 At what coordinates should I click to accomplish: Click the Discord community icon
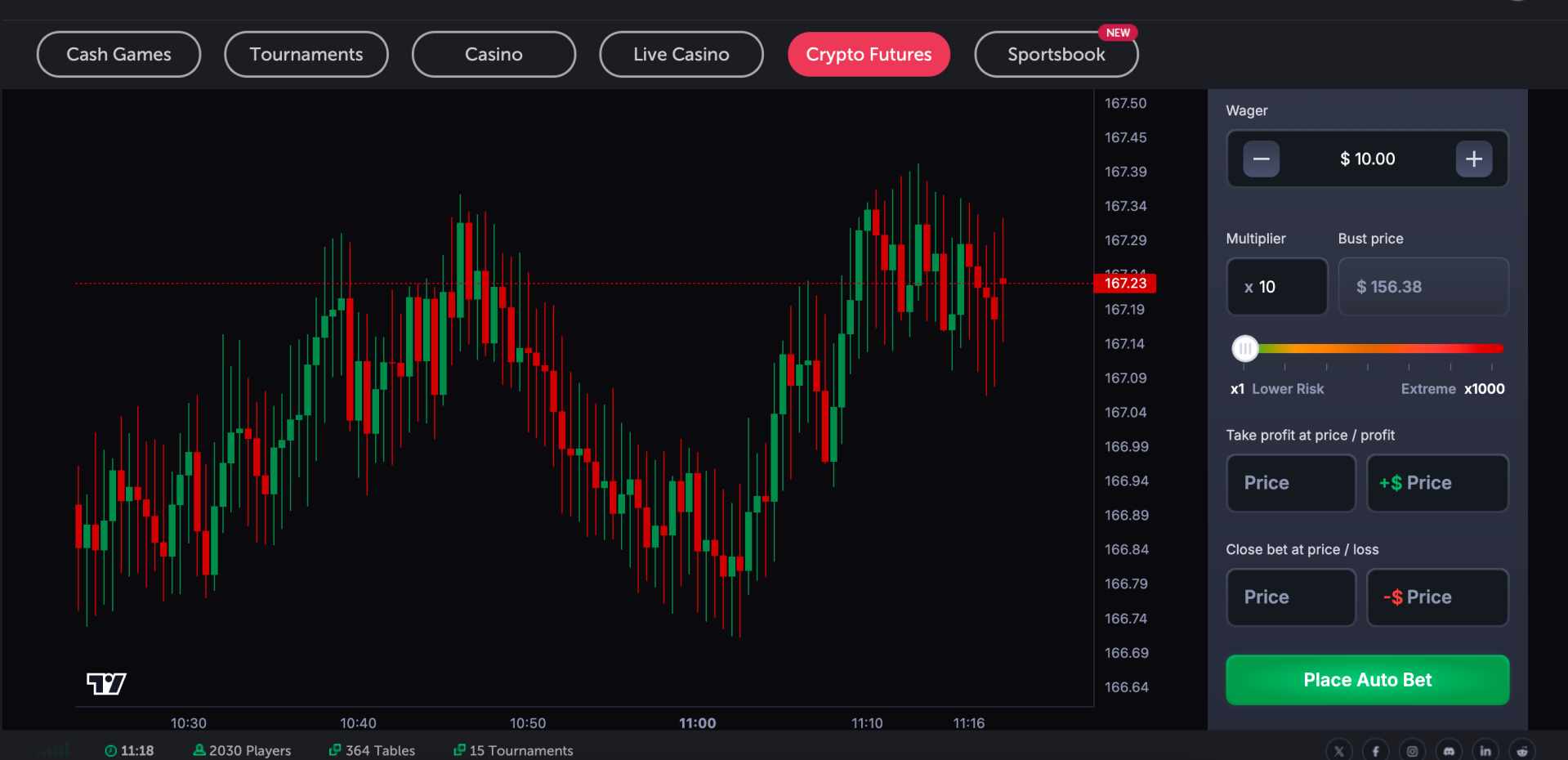1449,749
